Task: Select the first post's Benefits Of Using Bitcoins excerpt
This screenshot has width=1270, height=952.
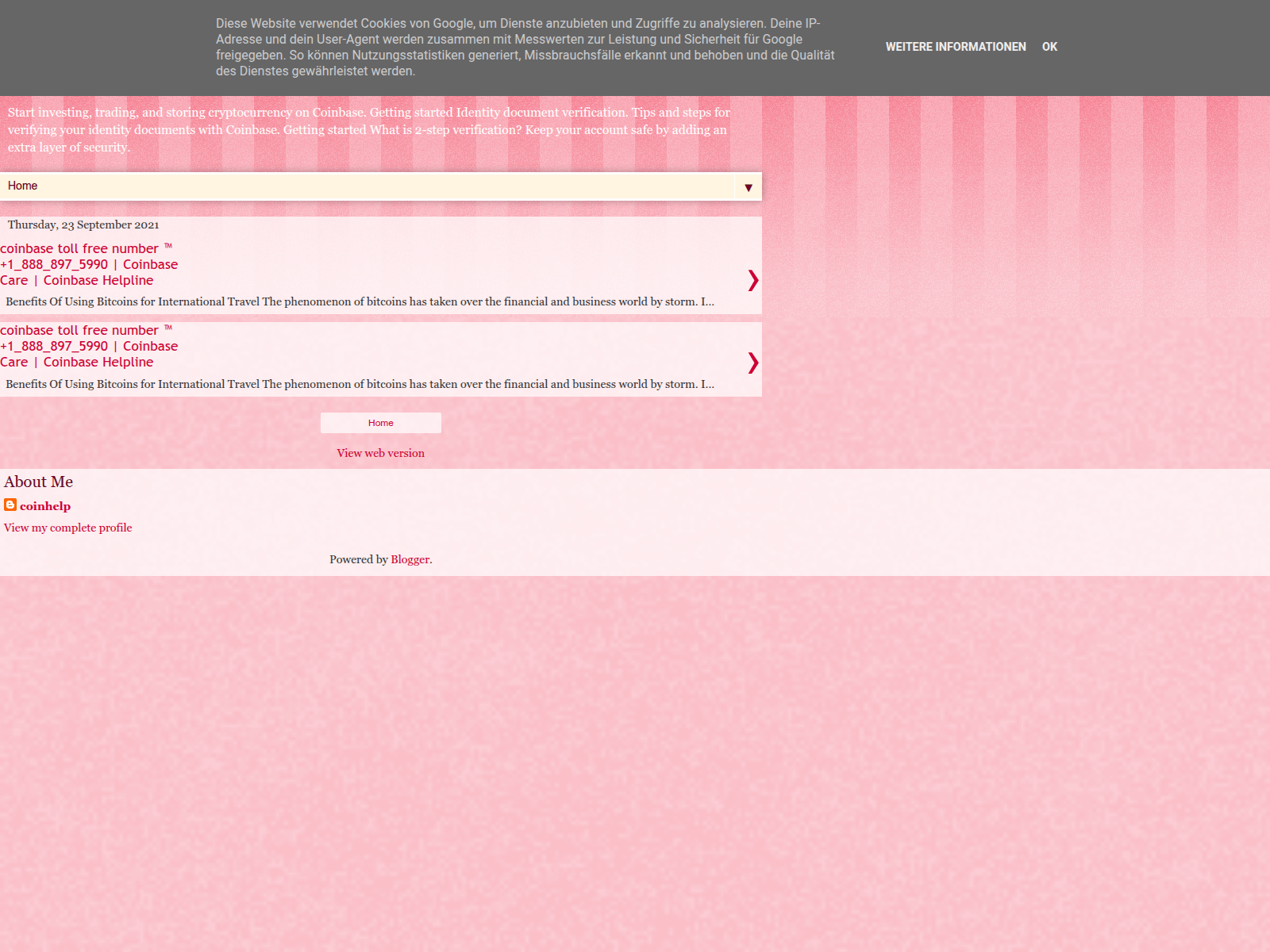Action: click(360, 301)
